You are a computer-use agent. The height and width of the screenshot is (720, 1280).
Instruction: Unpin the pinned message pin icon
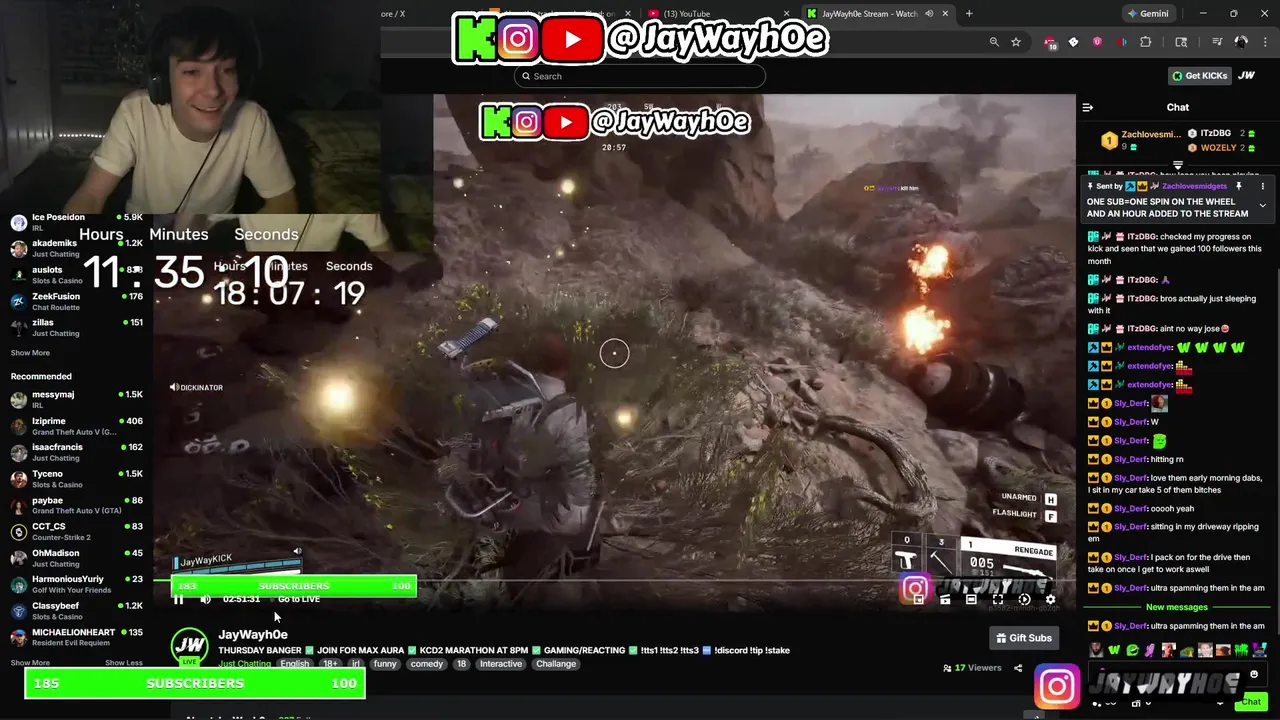point(1238,187)
